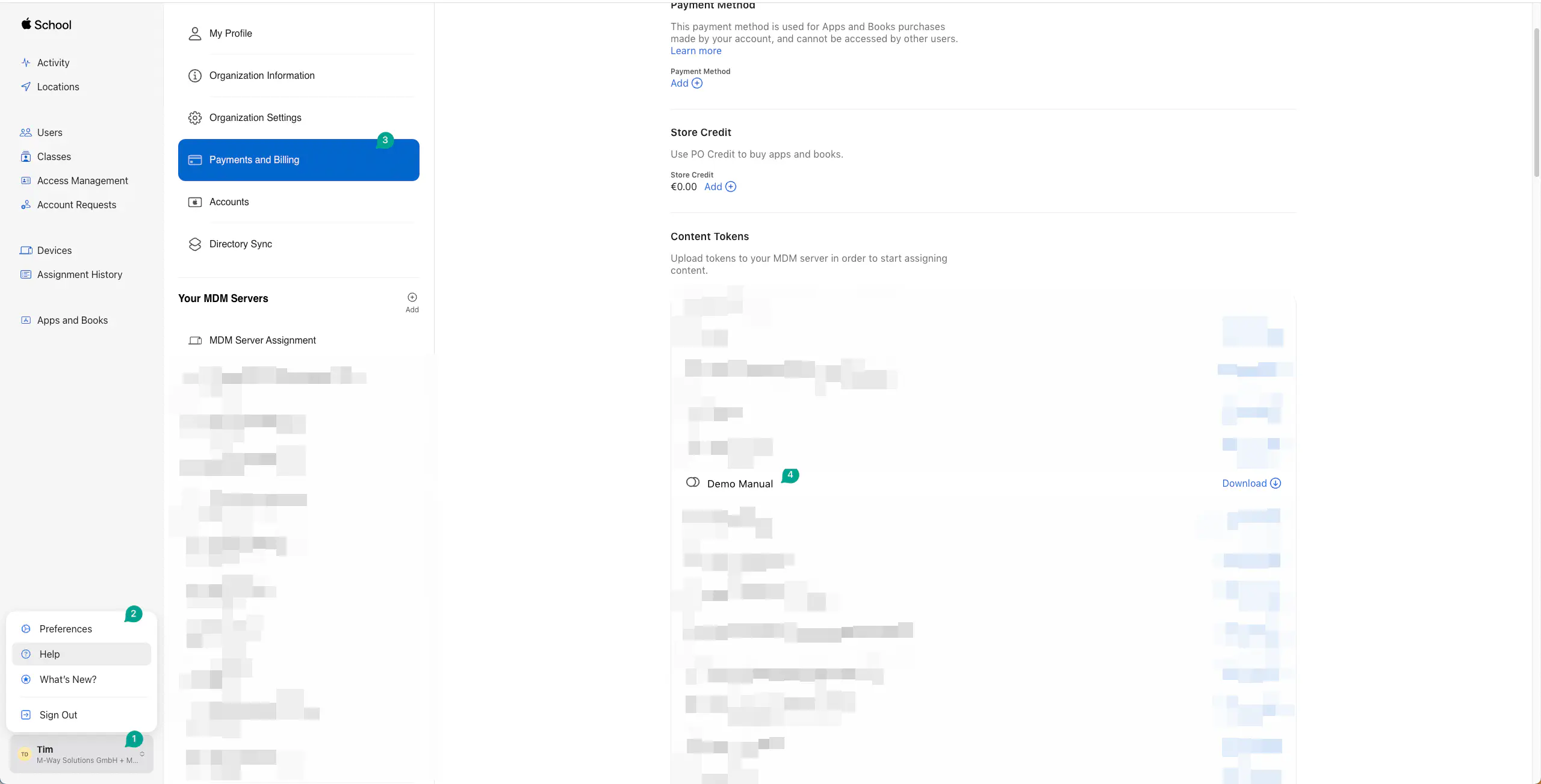
Task: Open Users via its people icon
Action: point(26,132)
